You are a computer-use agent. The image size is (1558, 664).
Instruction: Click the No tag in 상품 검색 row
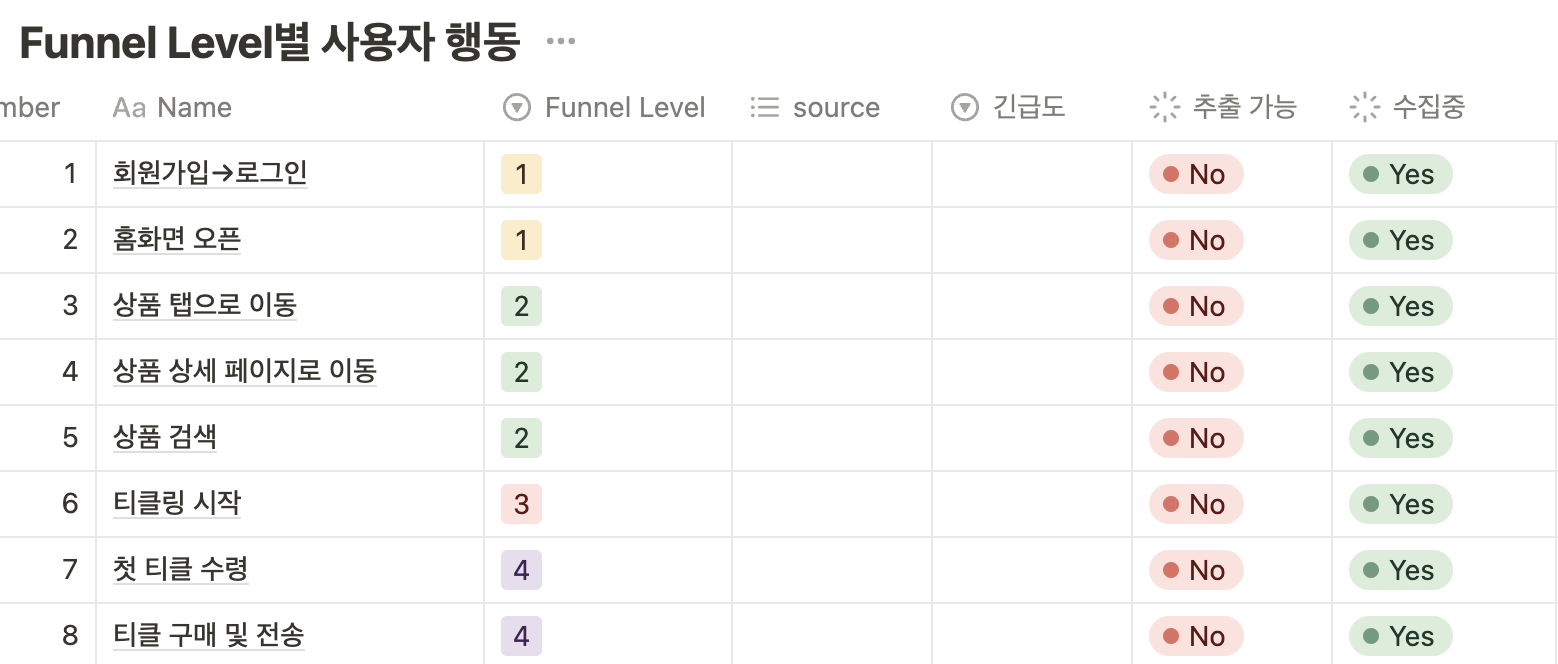click(1195, 438)
